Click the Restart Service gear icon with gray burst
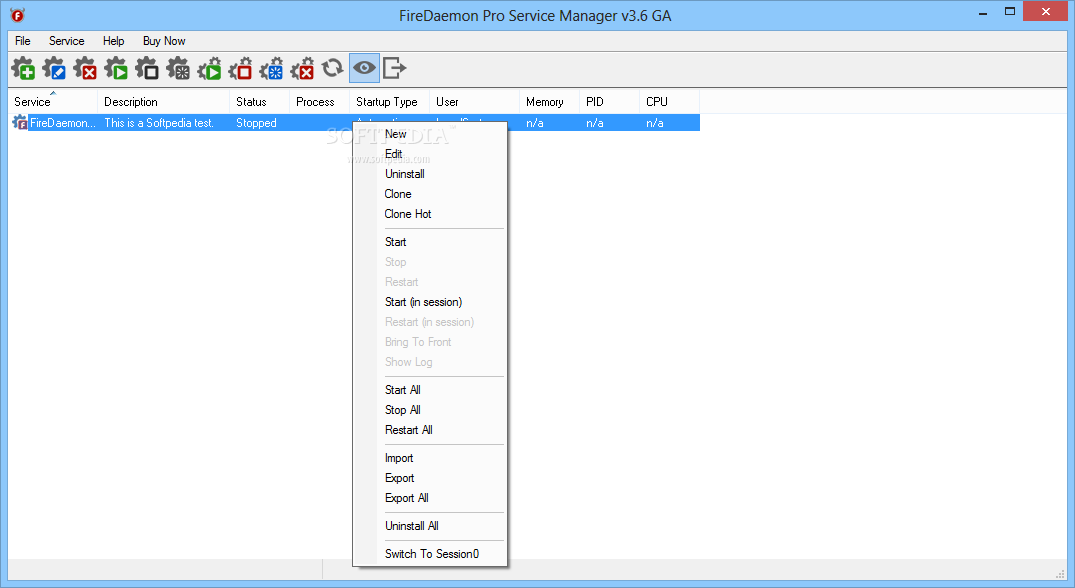The image size is (1075, 588). click(x=178, y=68)
